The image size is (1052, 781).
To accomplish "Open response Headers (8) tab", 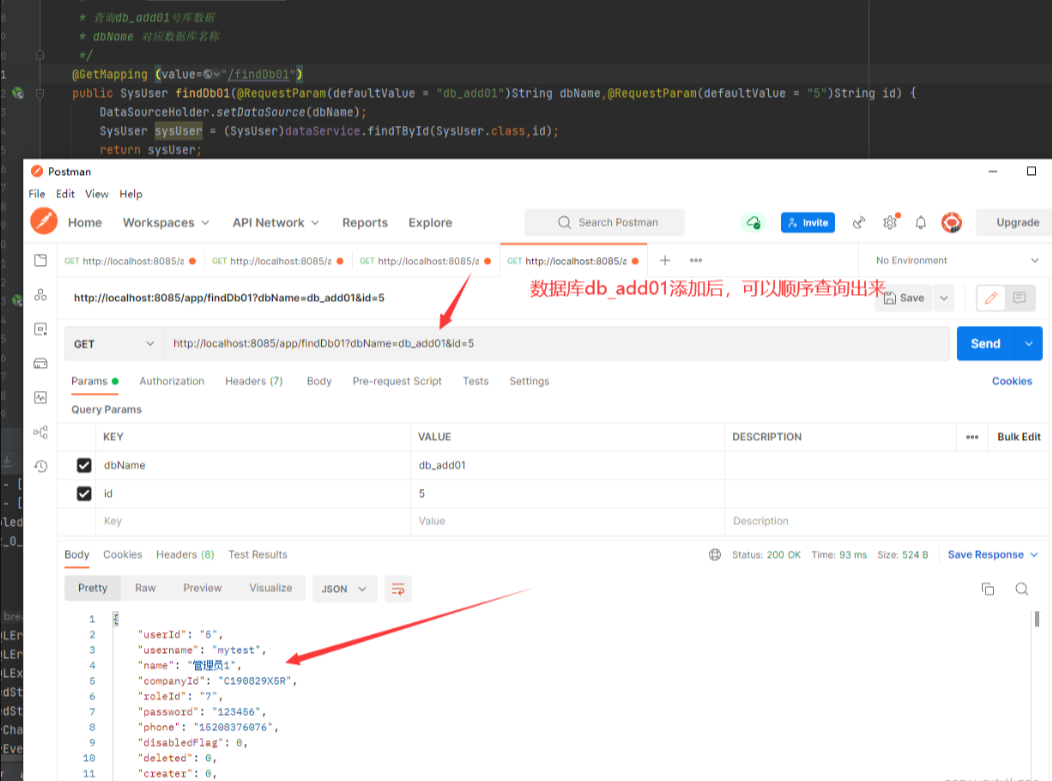I will click(185, 555).
